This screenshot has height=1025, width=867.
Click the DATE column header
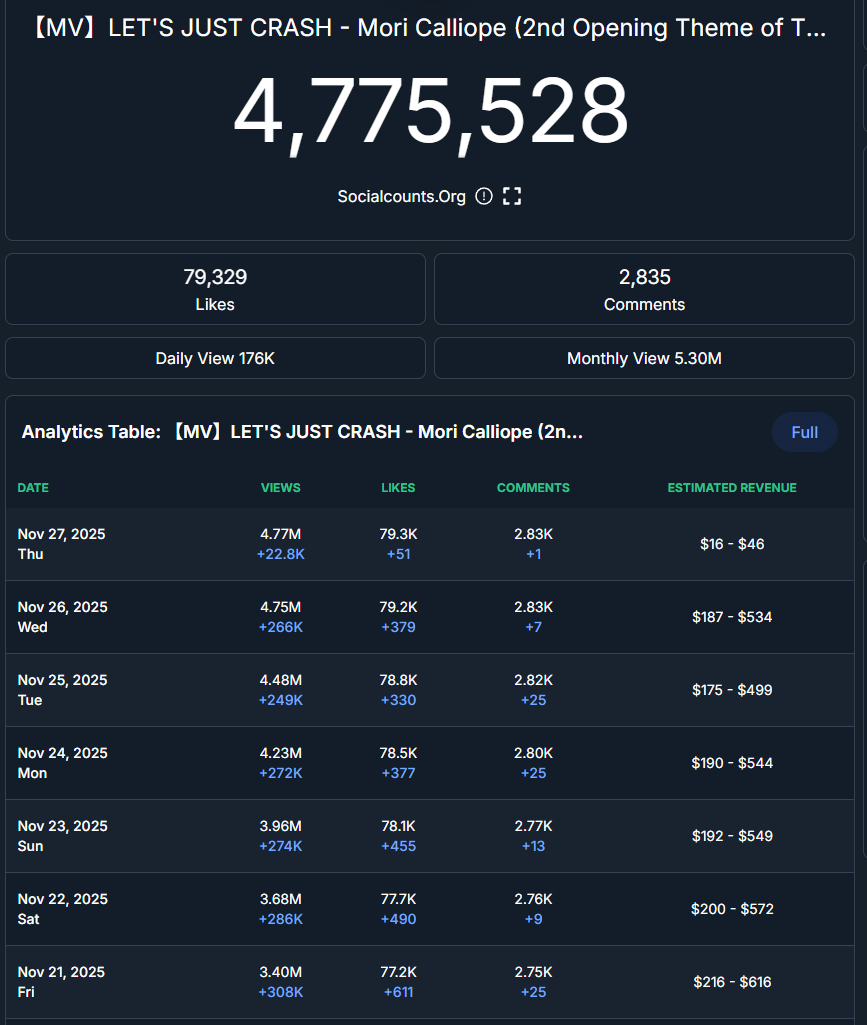(x=33, y=488)
